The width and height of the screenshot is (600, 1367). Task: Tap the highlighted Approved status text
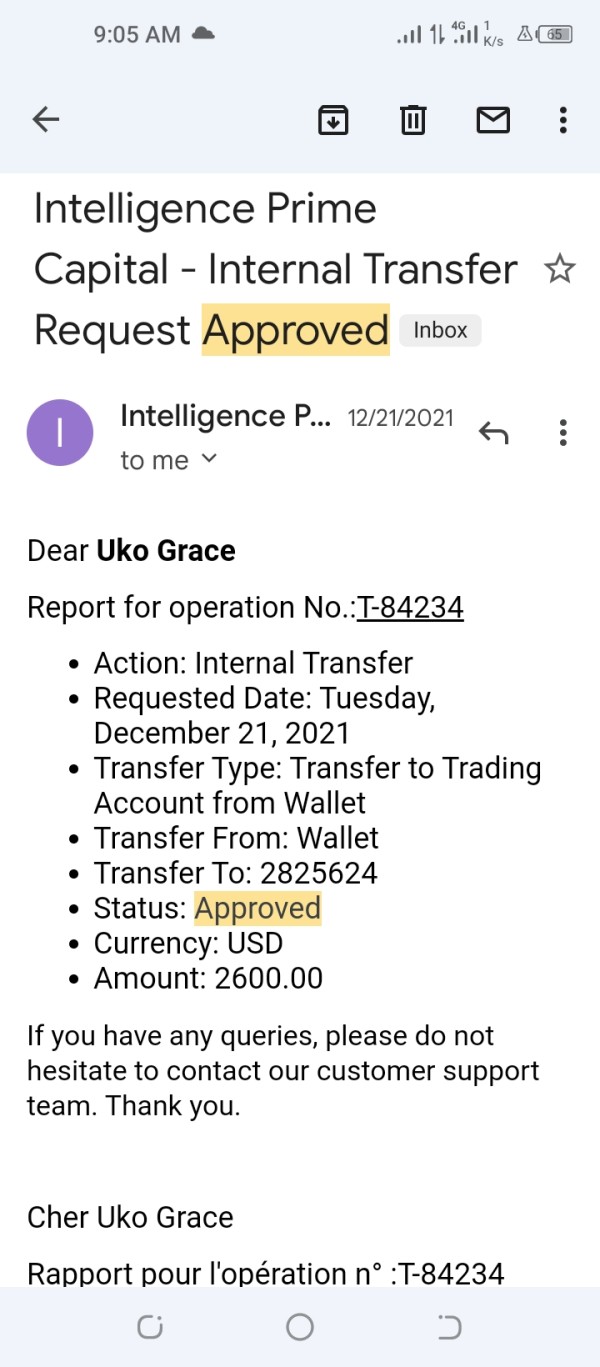pyautogui.click(x=258, y=909)
